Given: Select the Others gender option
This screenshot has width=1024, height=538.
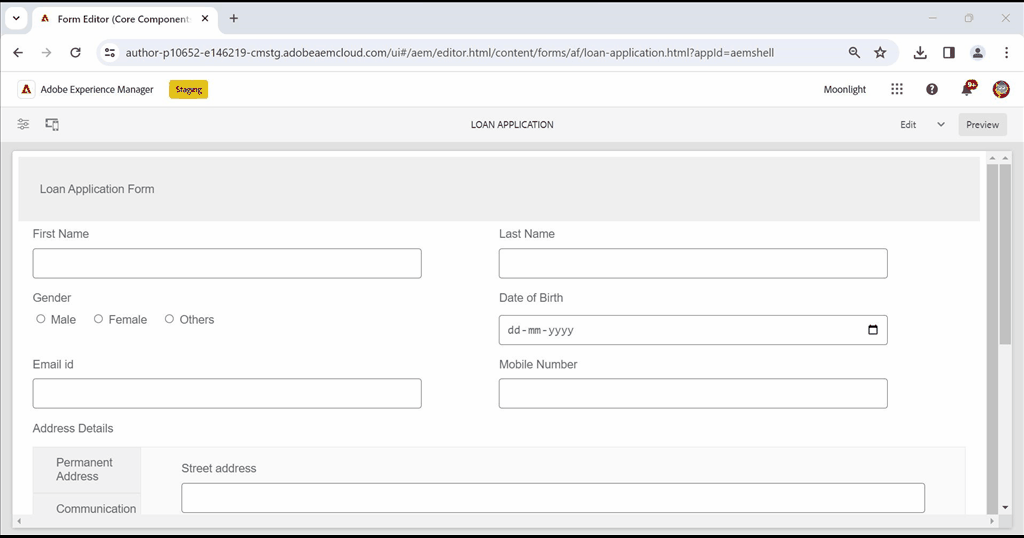Looking at the screenshot, I should (x=170, y=319).
